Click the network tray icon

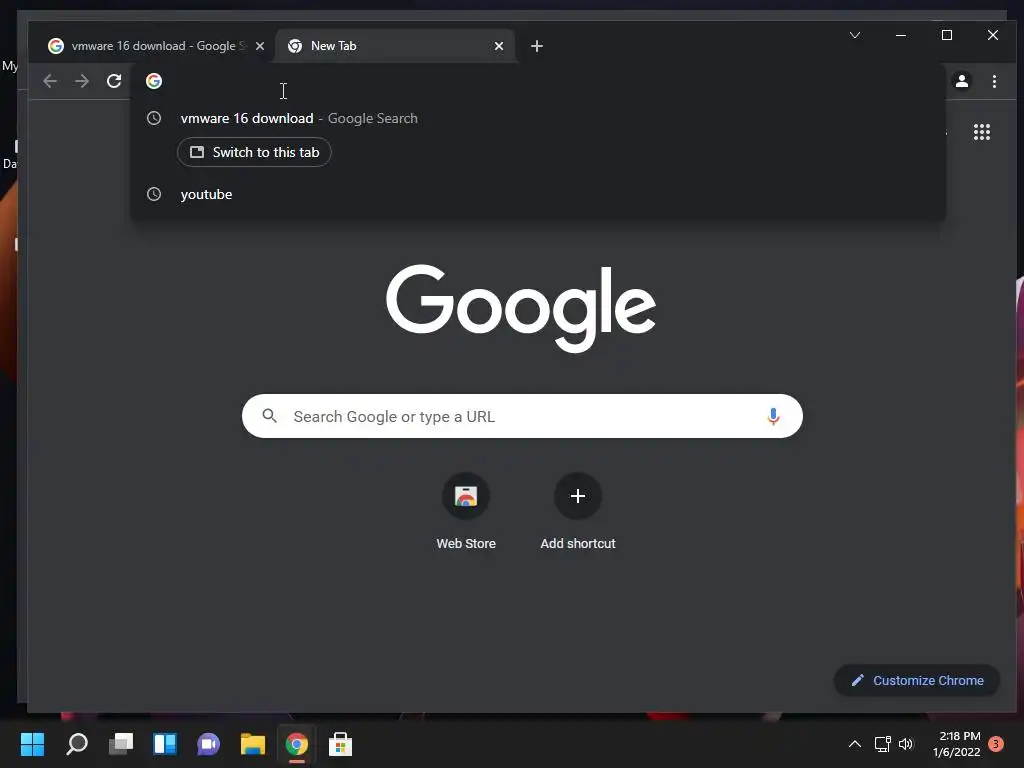883,744
